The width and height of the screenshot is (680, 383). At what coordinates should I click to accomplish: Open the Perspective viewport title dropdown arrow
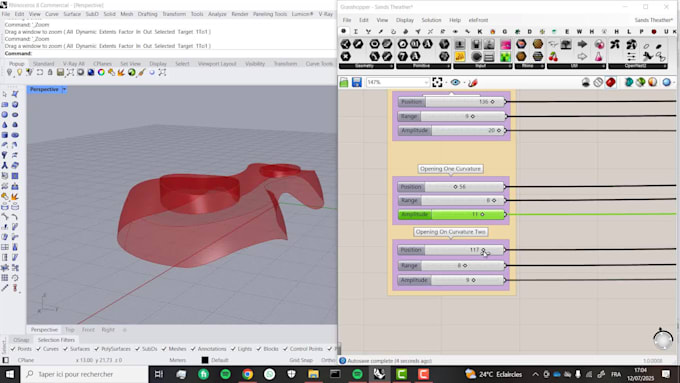click(x=64, y=89)
